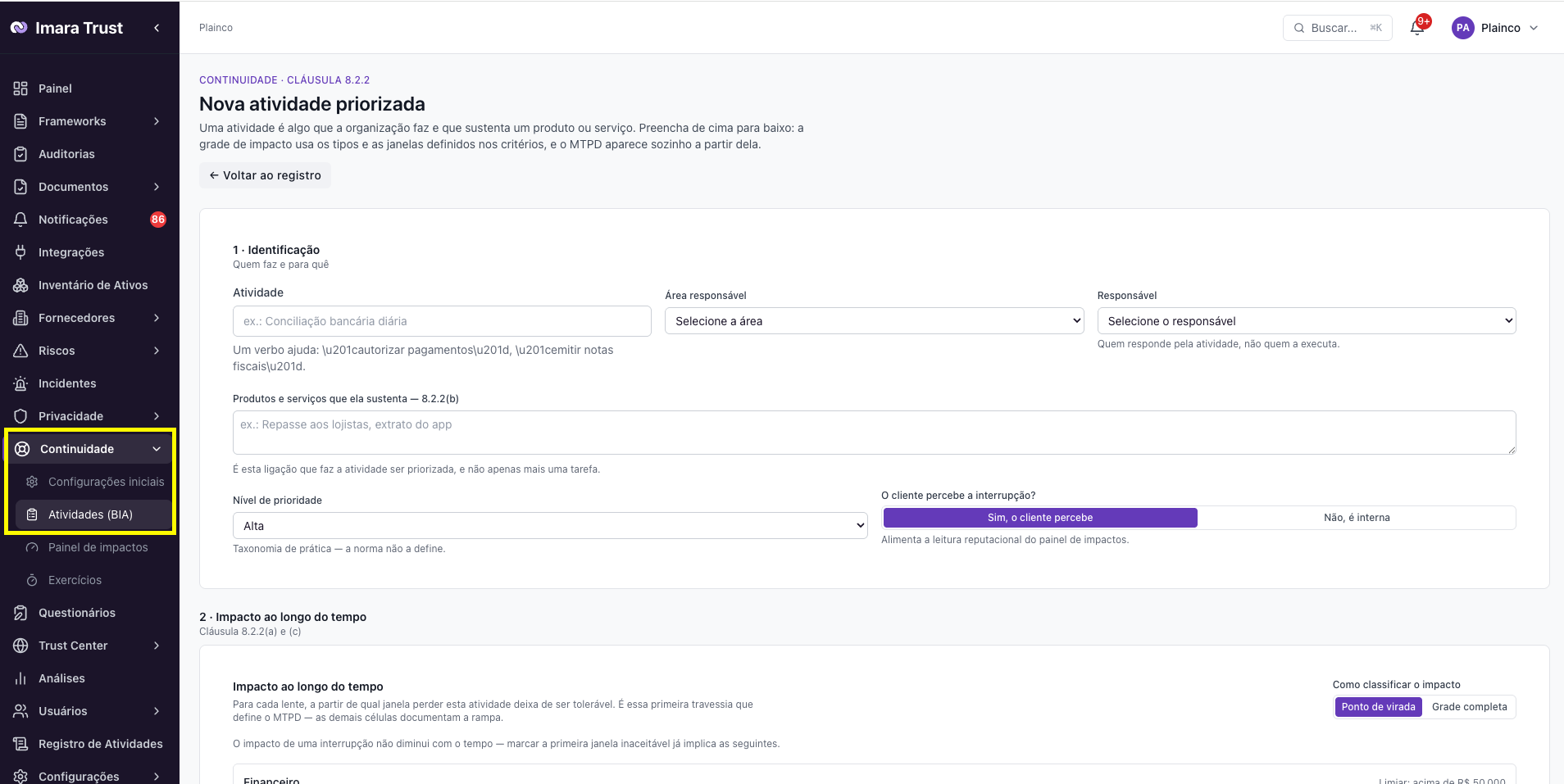Open the Plainco account menu
The height and width of the screenshot is (784, 1564).
(x=1495, y=28)
